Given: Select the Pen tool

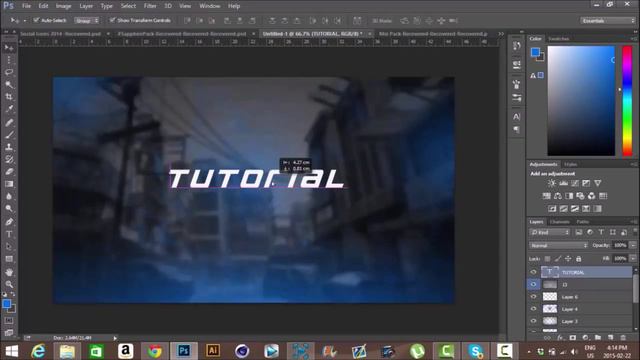Looking at the screenshot, I should (9, 222).
